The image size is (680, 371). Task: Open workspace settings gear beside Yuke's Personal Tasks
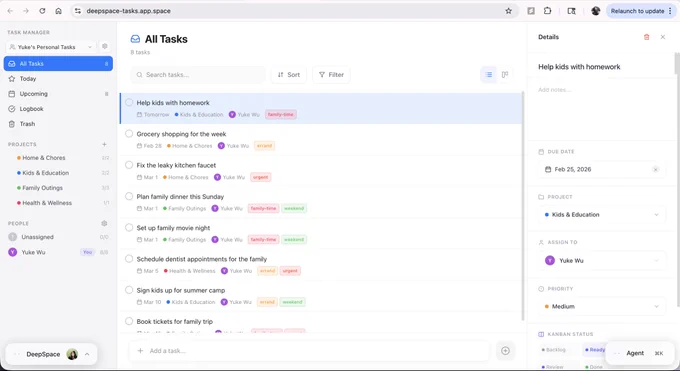pyautogui.click(x=105, y=46)
